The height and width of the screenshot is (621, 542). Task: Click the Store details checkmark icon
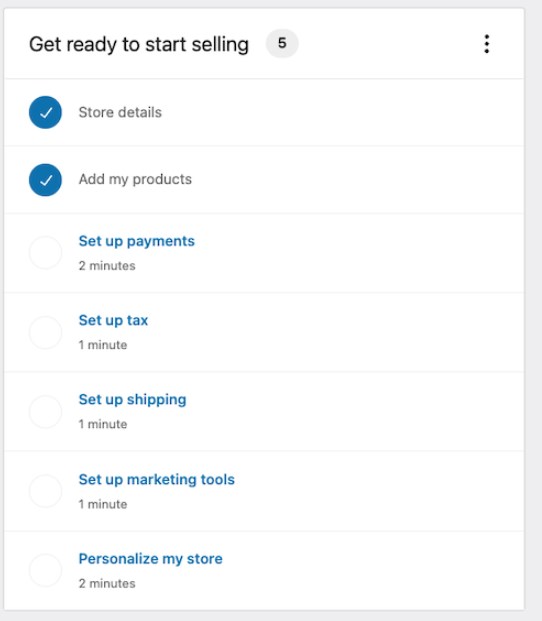pyautogui.click(x=45, y=112)
